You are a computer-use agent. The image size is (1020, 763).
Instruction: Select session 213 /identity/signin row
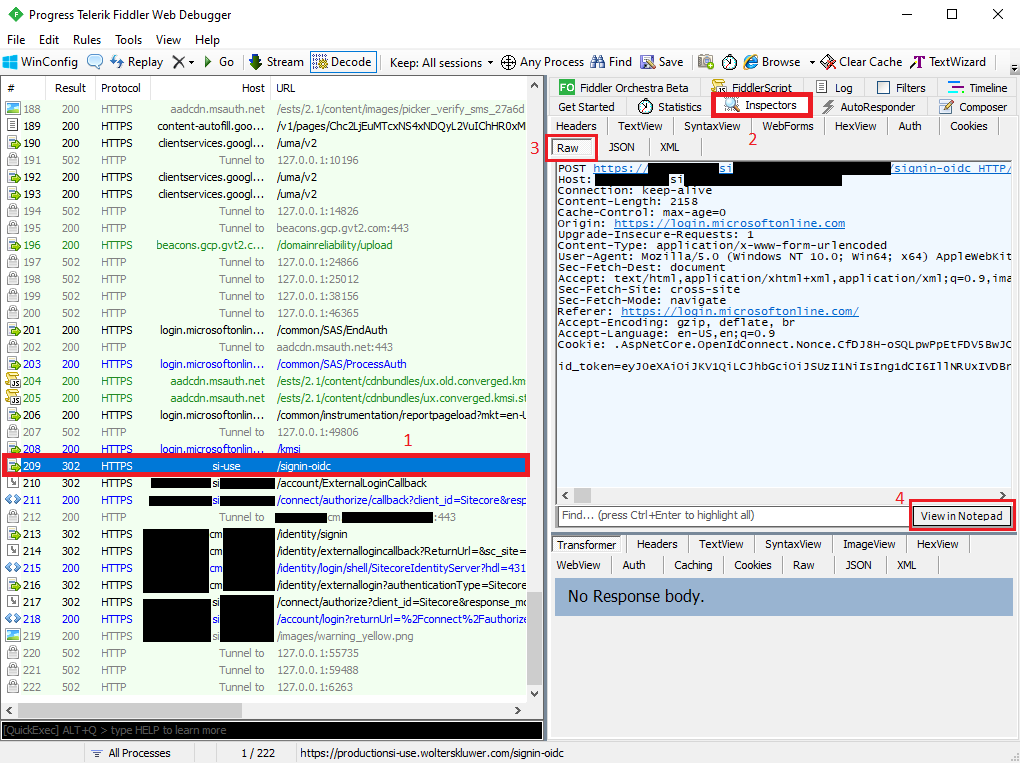pyautogui.click(x=265, y=534)
